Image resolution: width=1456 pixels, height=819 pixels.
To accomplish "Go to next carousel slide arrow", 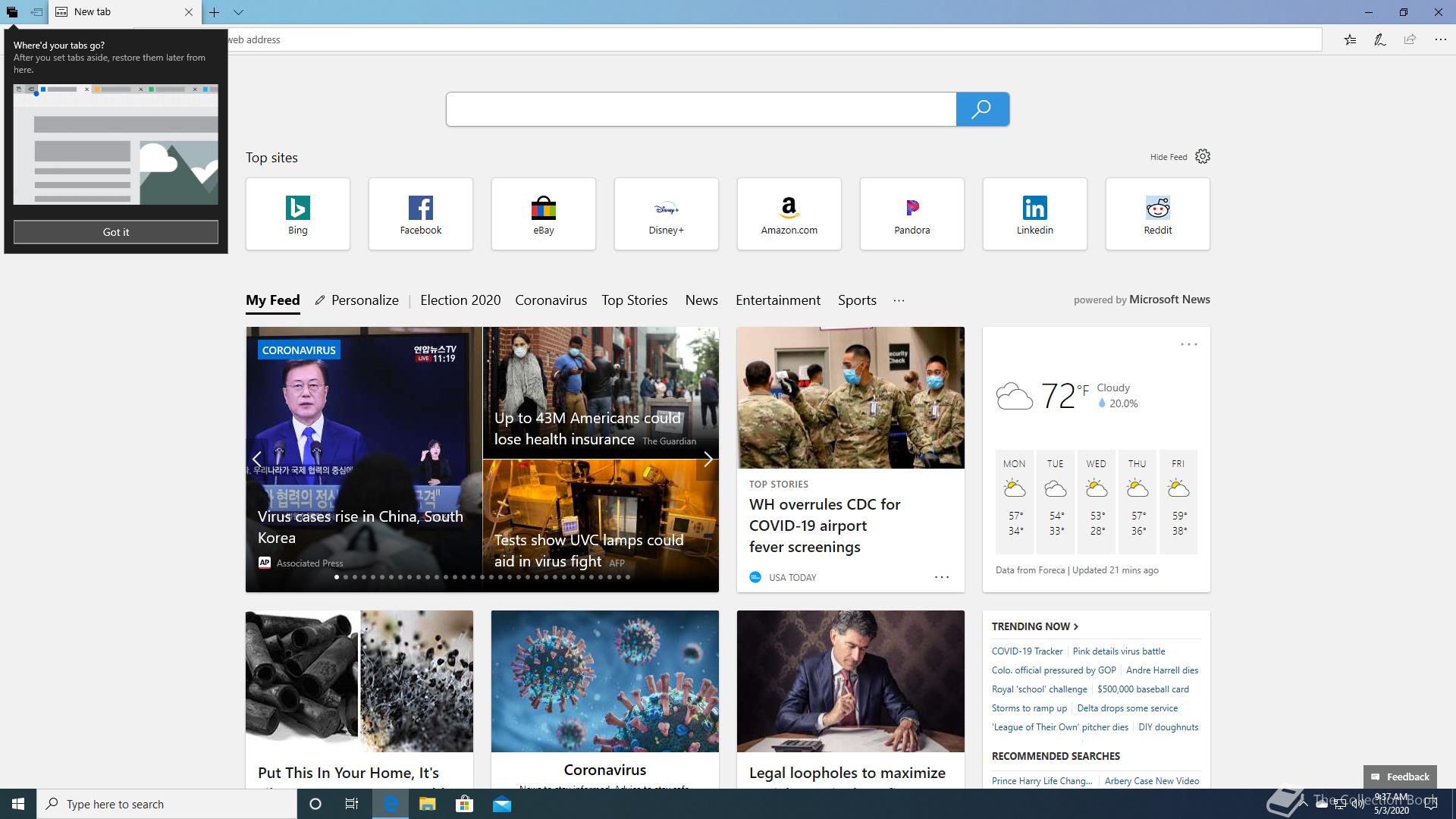I will 708,460.
